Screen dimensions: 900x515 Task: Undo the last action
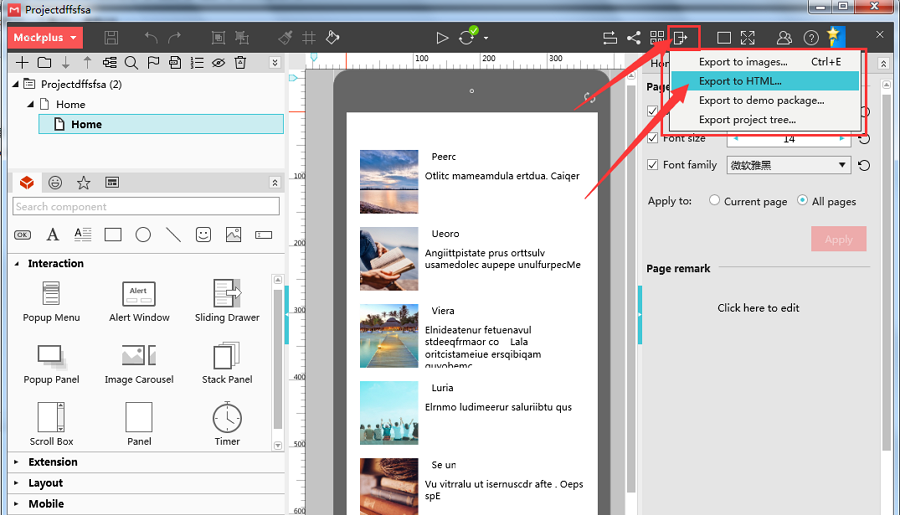click(151, 38)
